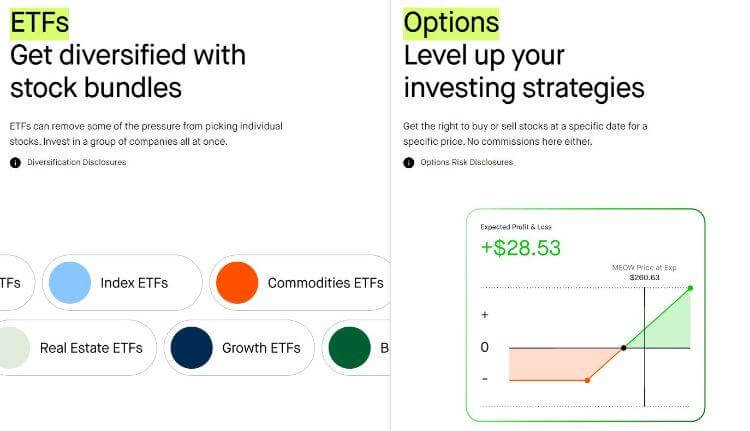This screenshot has width=750, height=431.
Task: Click the pale green Real Estate ETFs circle
Action: (x=12, y=348)
